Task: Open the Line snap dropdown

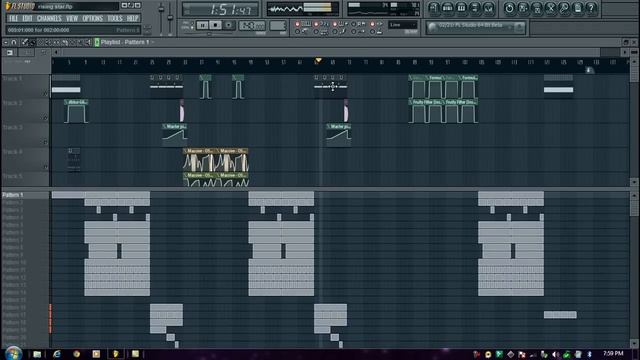Action: 402,25
